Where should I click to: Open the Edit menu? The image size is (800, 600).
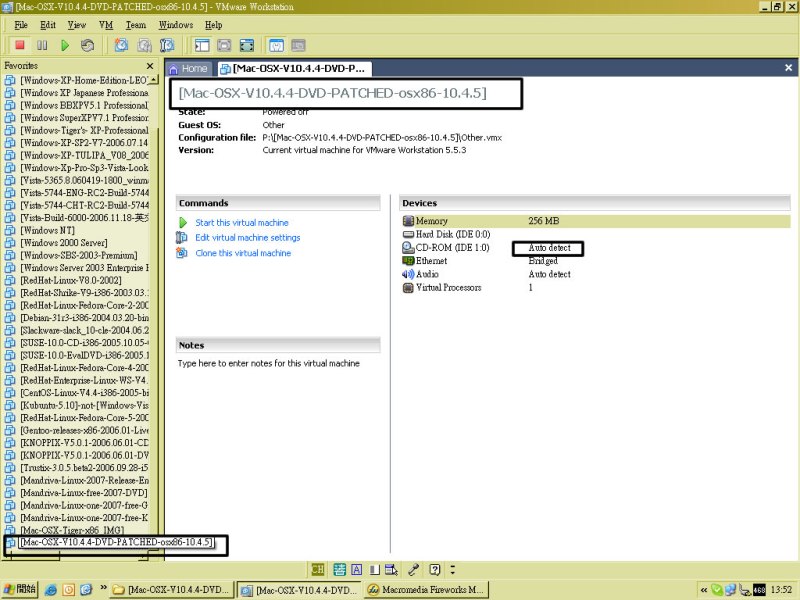click(48, 25)
